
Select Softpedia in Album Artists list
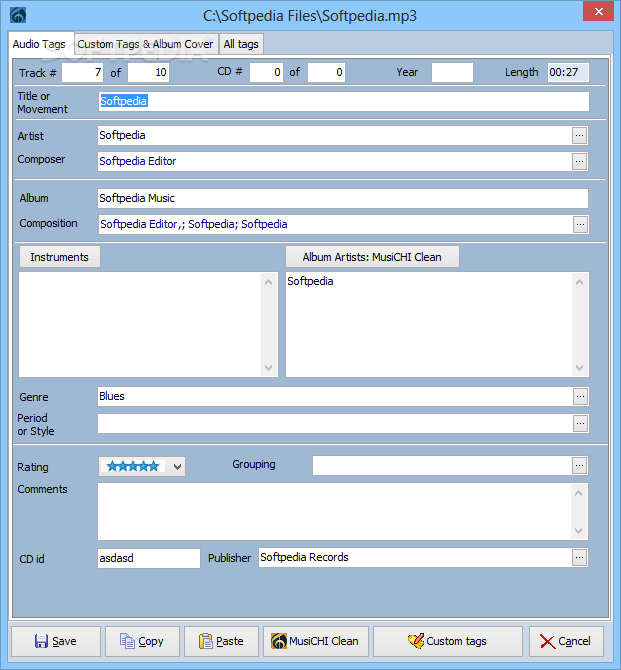(310, 281)
